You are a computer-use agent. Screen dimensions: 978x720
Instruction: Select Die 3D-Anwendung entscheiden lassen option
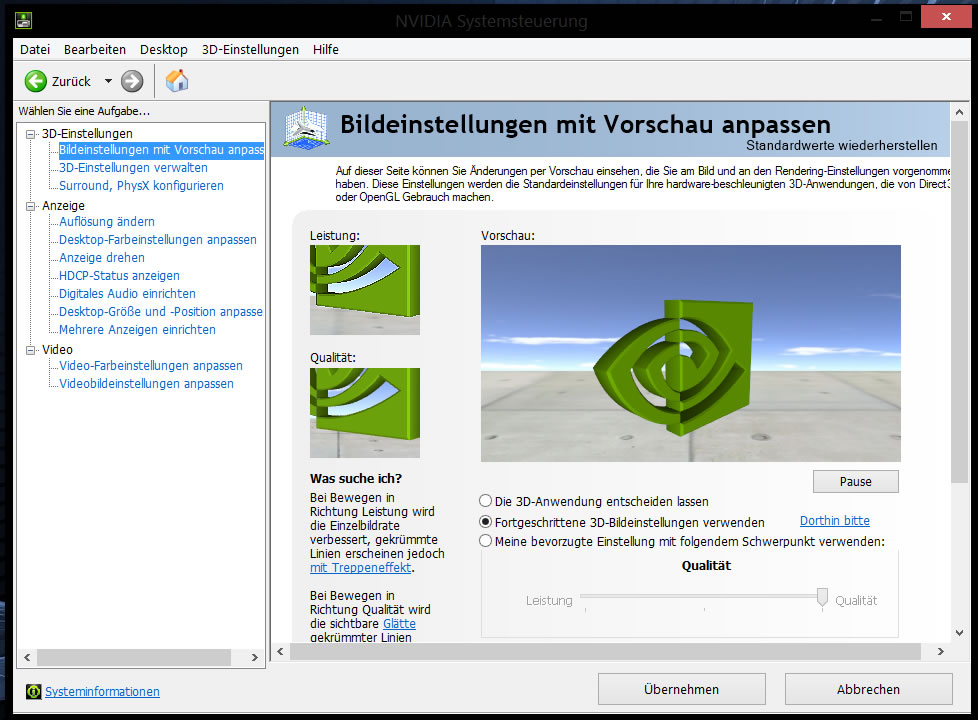(485, 501)
